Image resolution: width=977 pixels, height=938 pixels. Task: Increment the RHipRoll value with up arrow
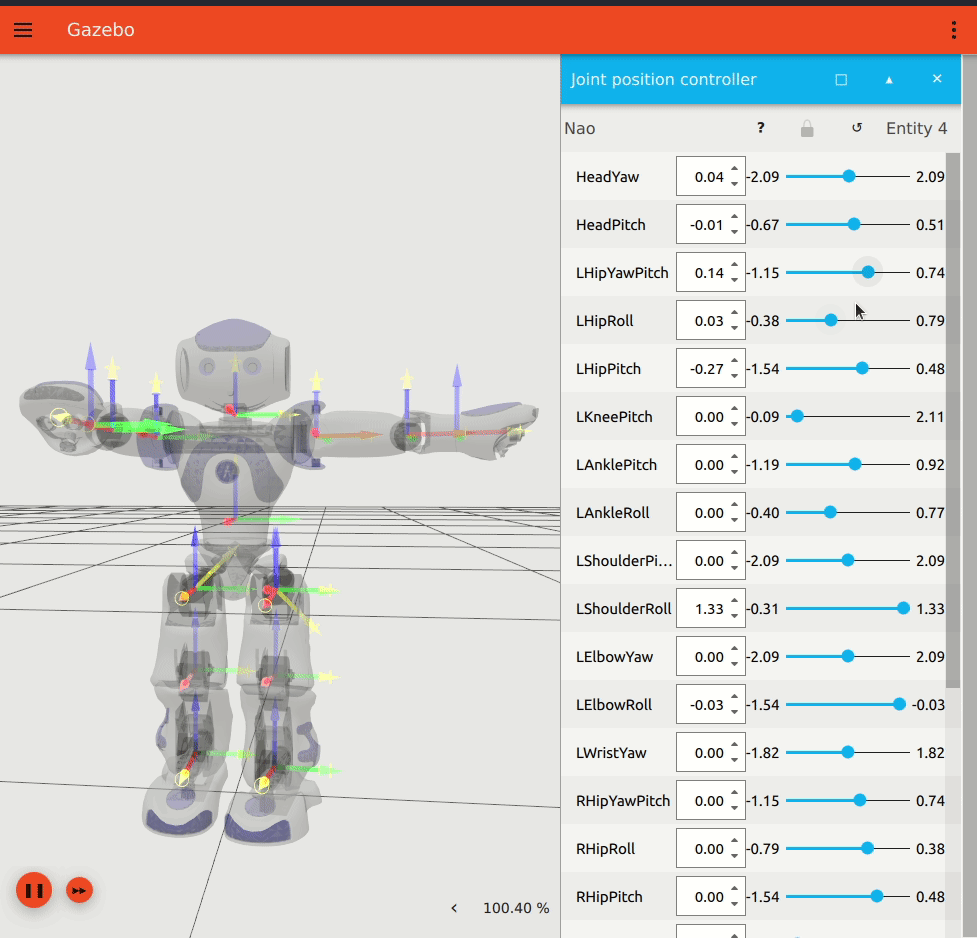click(x=735, y=841)
